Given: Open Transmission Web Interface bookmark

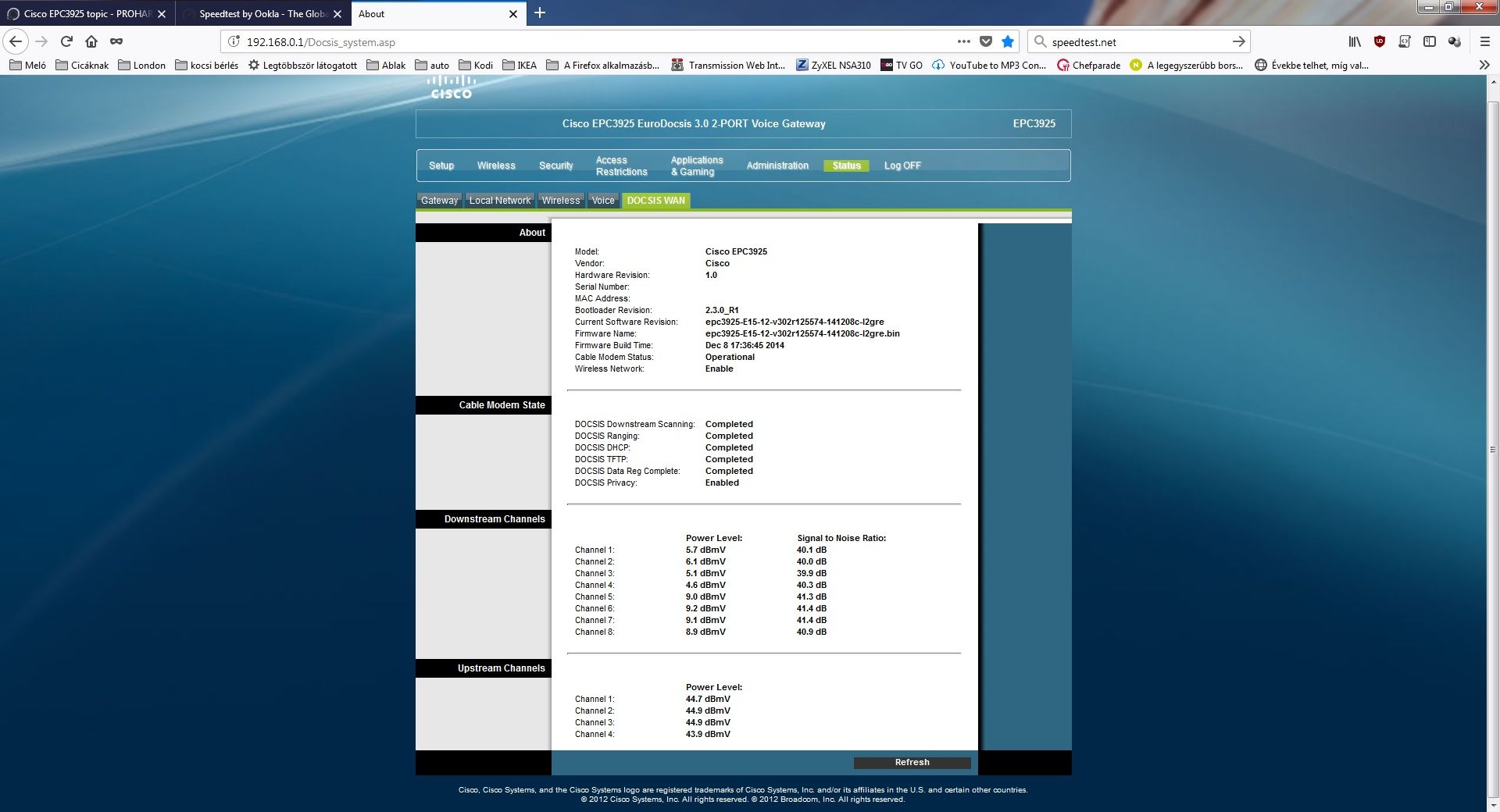Looking at the screenshot, I should point(728,66).
